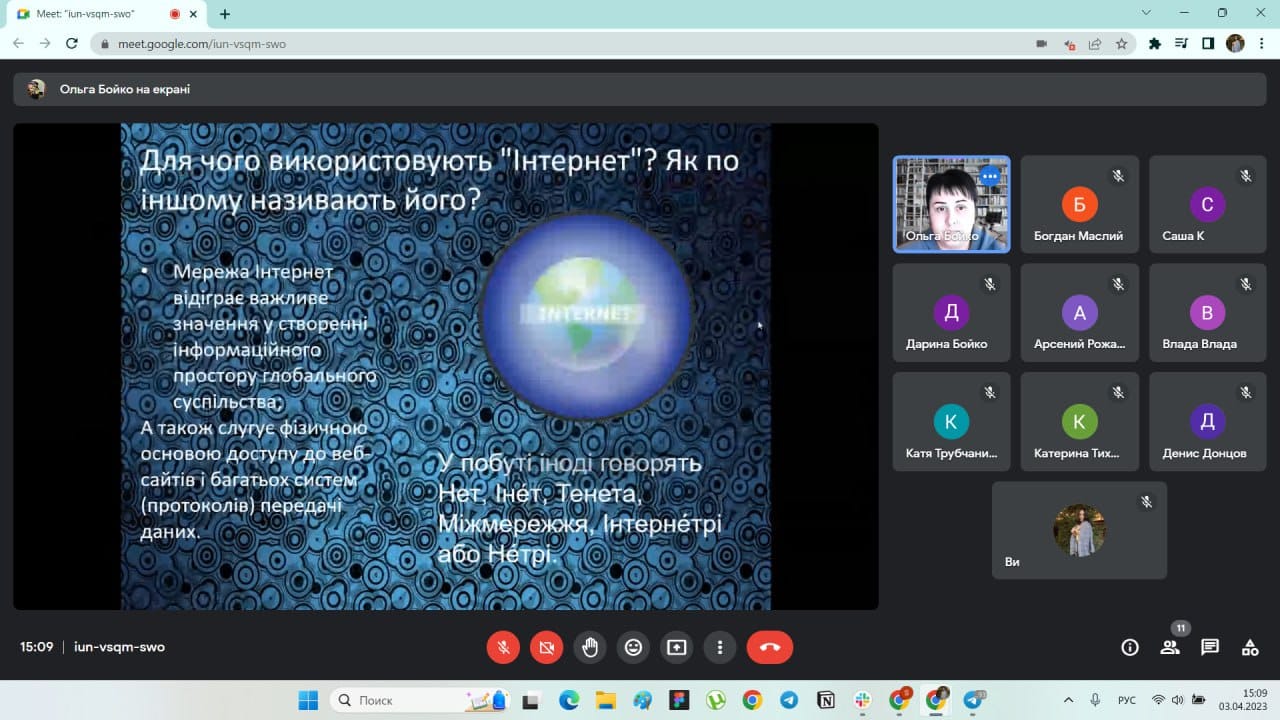The height and width of the screenshot is (720, 1280).
Task: Open the emoji reactions picker
Action: click(x=633, y=647)
